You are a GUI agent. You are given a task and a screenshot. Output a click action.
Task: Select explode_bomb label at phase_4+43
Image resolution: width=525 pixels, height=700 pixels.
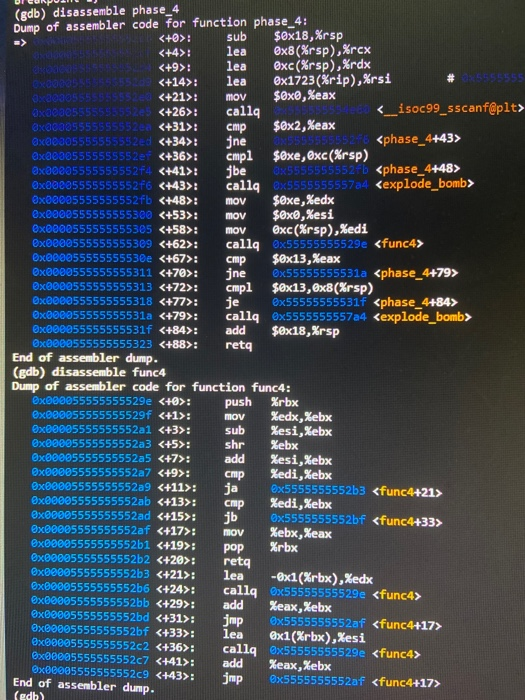(x=424, y=184)
